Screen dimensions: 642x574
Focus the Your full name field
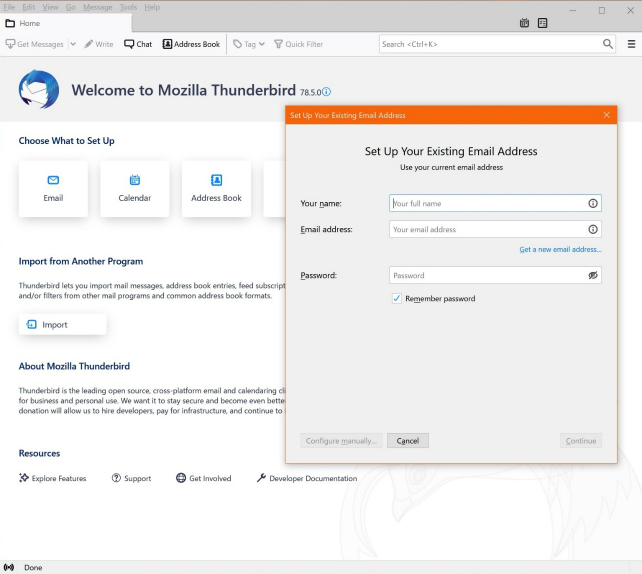coord(495,203)
